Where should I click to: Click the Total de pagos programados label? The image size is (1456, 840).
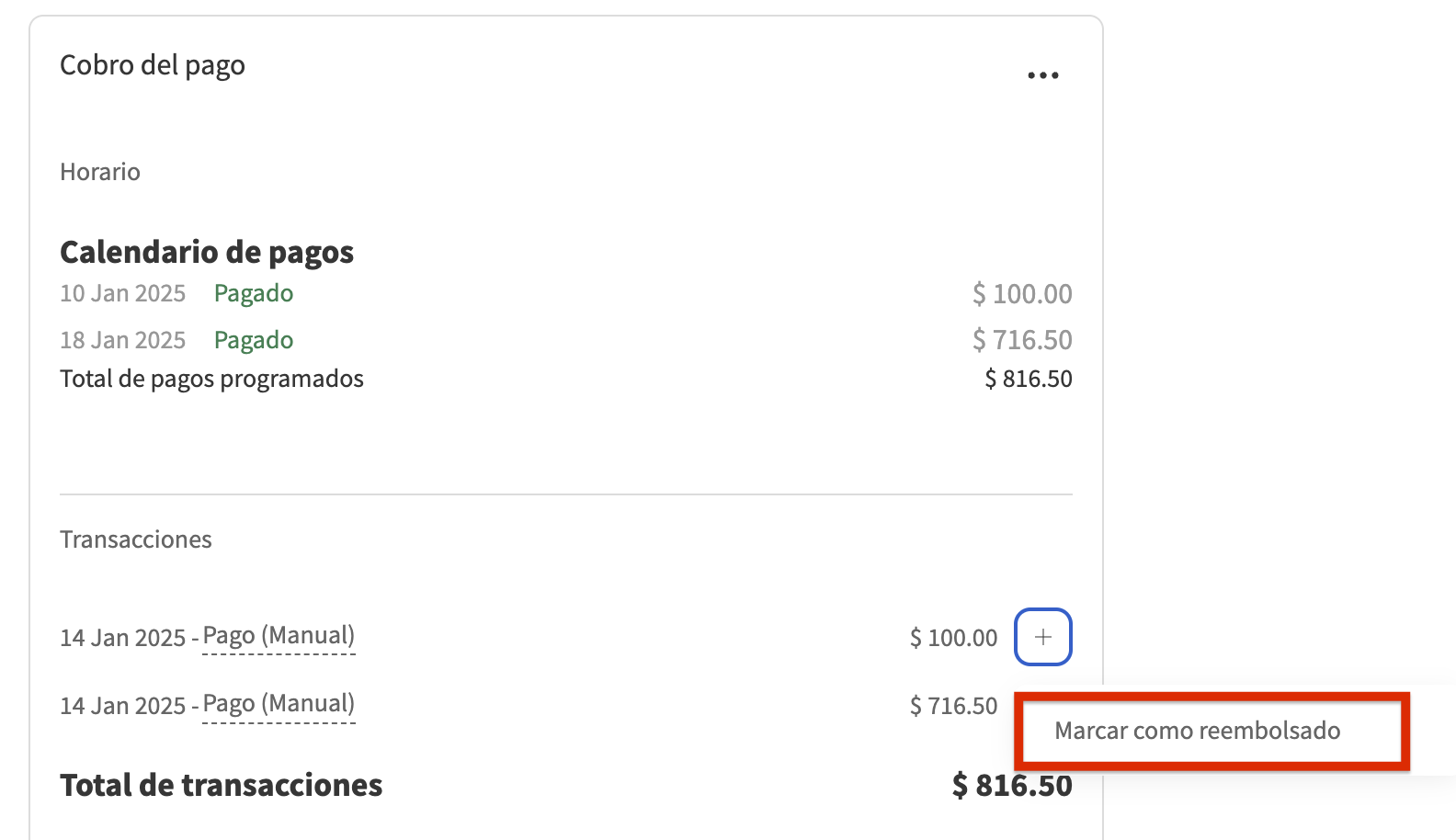[x=211, y=379]
